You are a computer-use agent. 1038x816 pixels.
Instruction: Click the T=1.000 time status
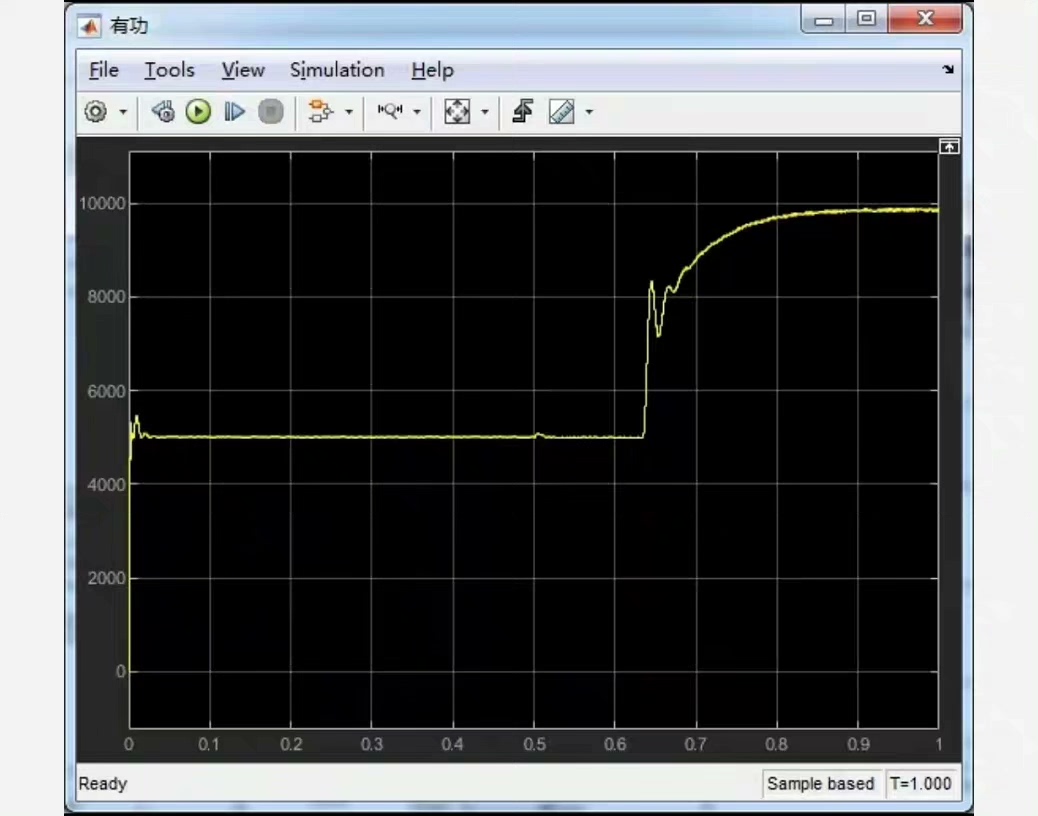(921, 784)
